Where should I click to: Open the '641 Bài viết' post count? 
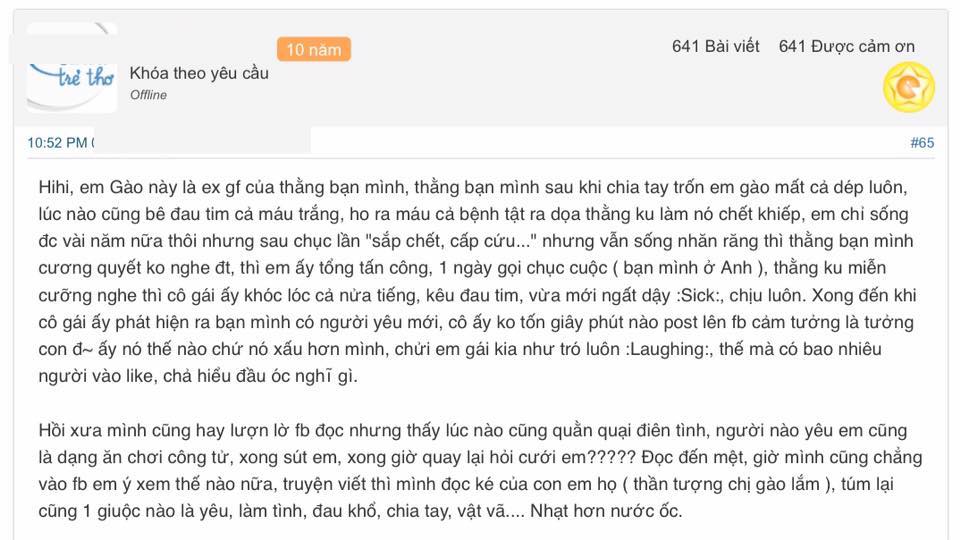pyautogui.click(x=715, y=47)
